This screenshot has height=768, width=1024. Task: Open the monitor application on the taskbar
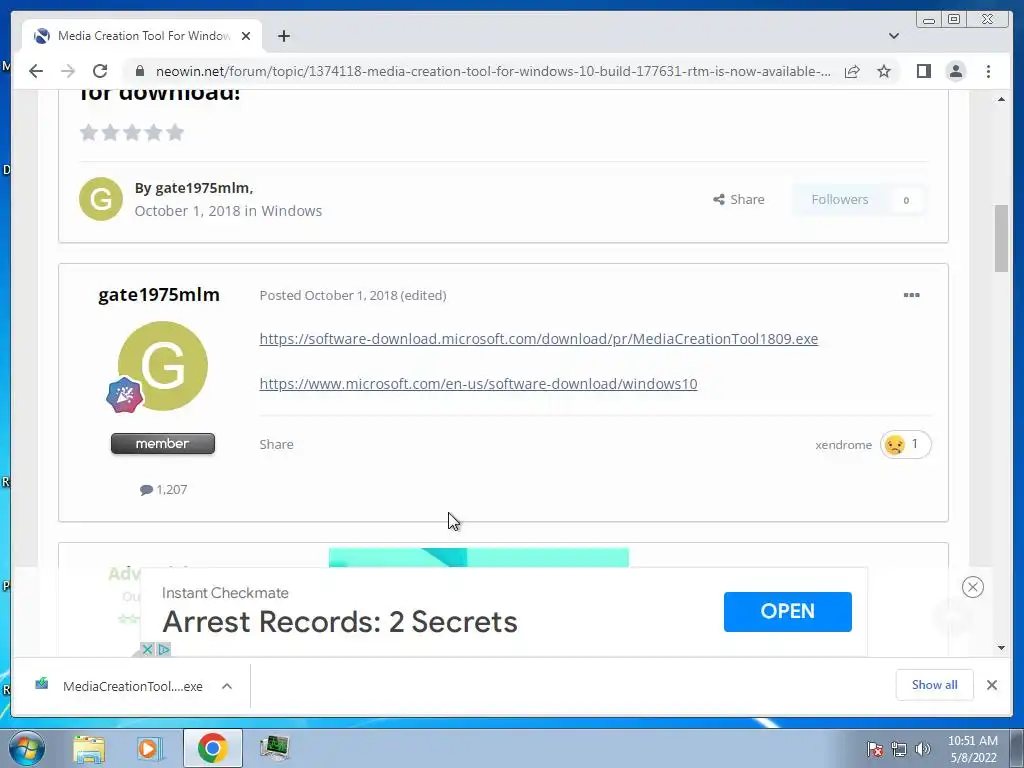pos(274,748)
